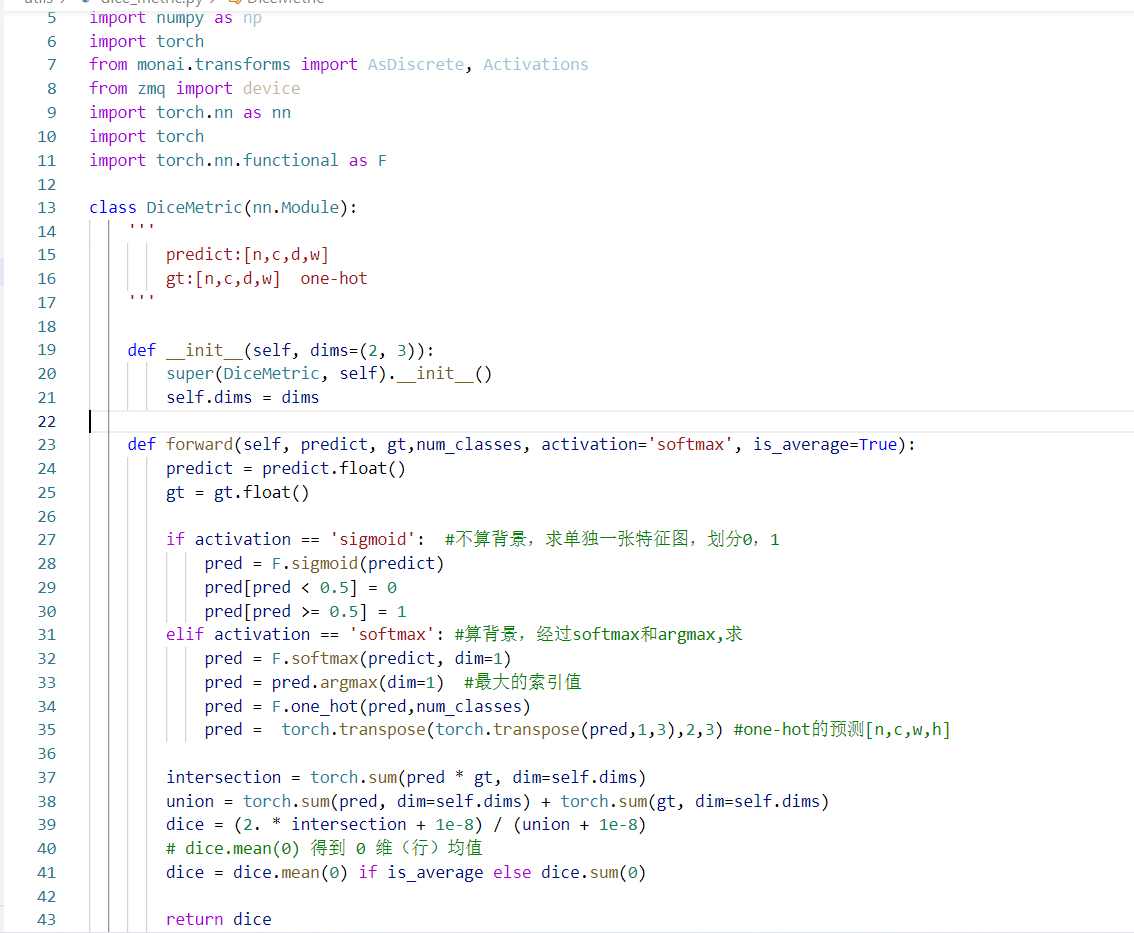
Task: Click the Chinese comment on line 27
Action: pos(612,539)
